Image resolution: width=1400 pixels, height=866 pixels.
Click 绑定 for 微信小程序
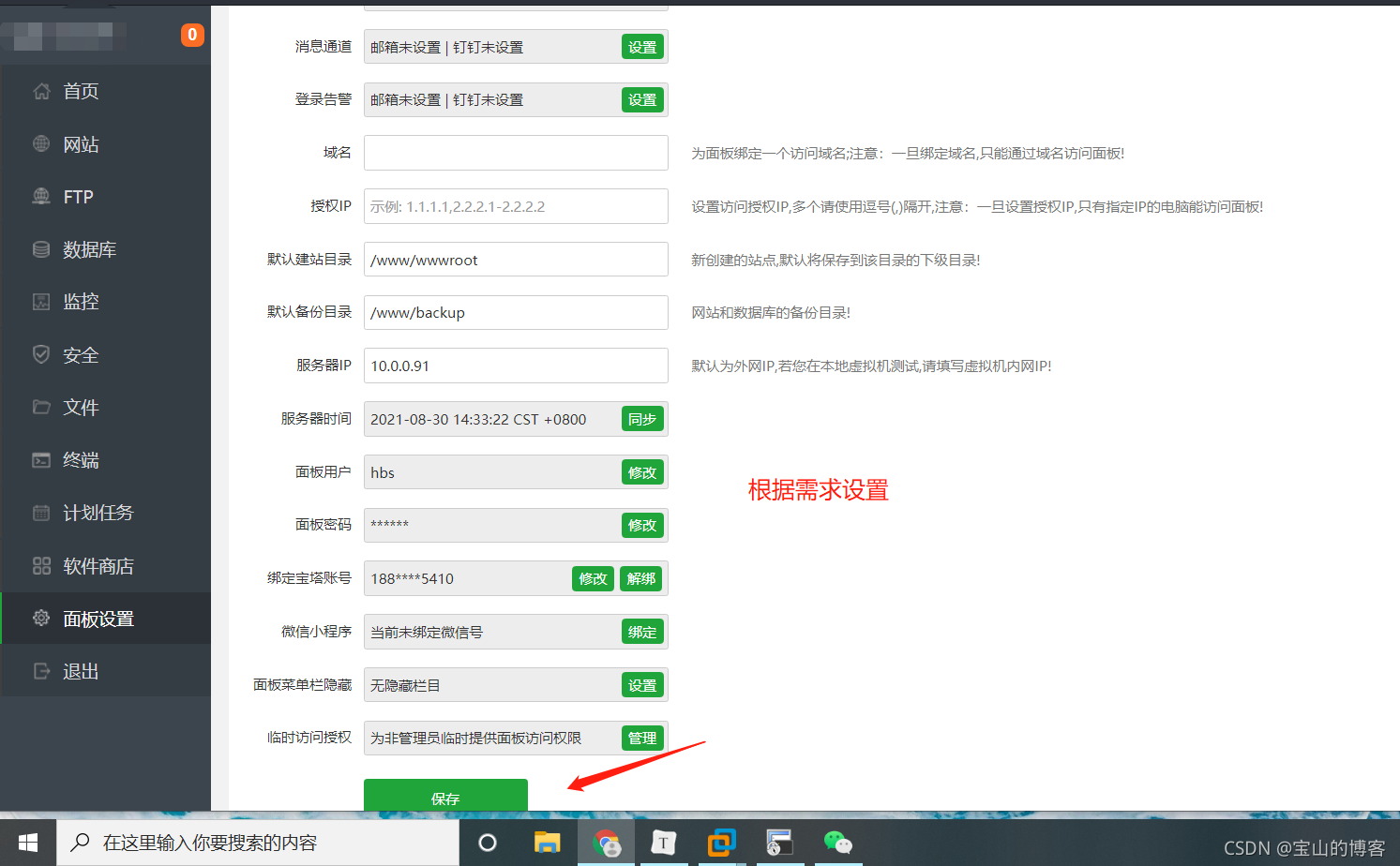click(x=642, y=633)
